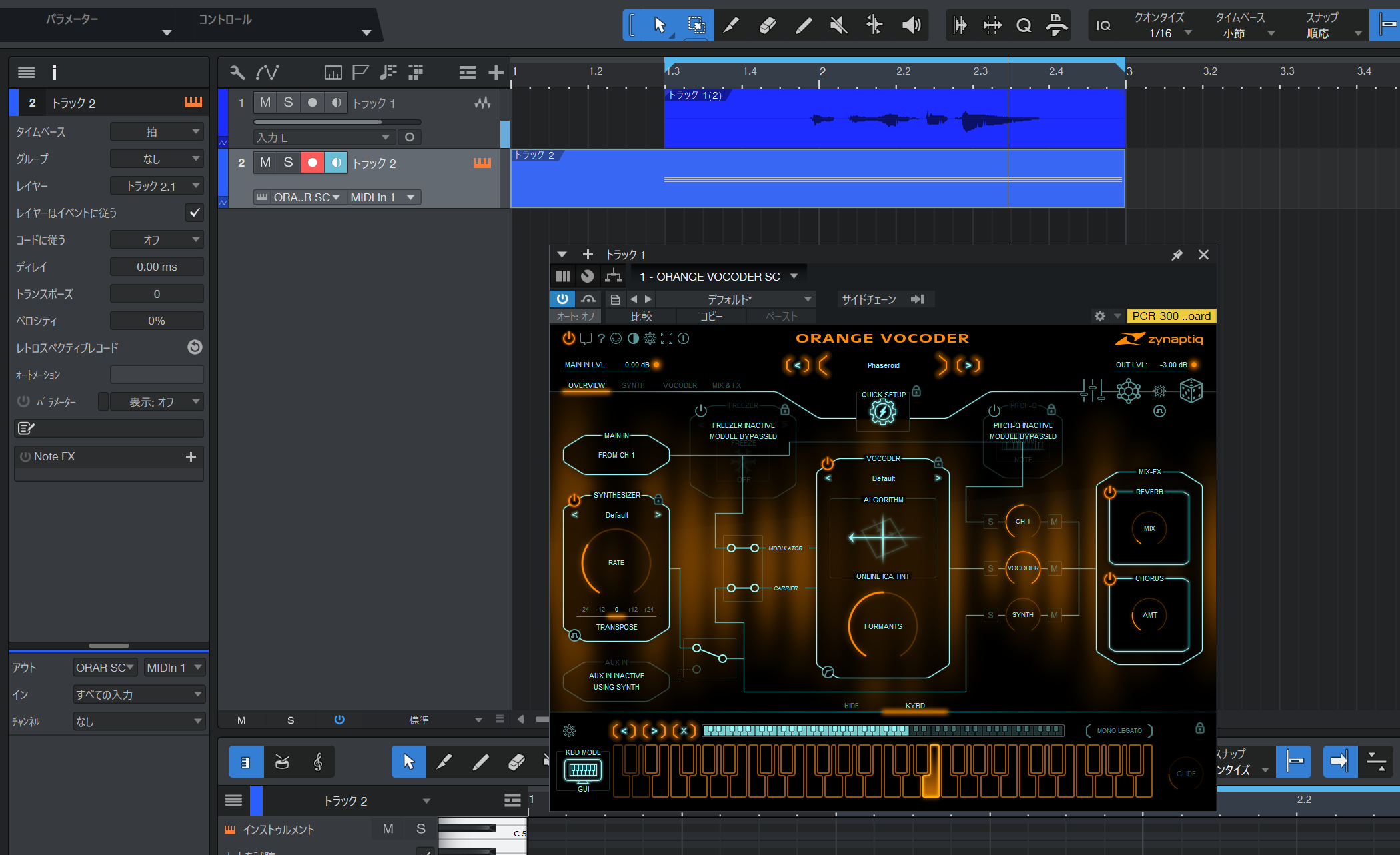Click the IQ input quantize icon
This screenshot has width=1400, height=855.
pos(1103,25)
